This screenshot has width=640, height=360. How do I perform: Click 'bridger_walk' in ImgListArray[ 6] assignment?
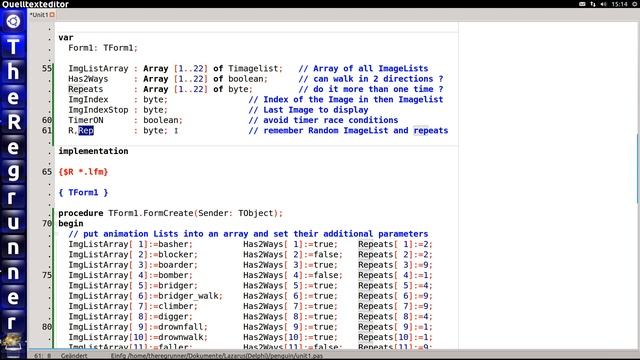pos(188,296)
